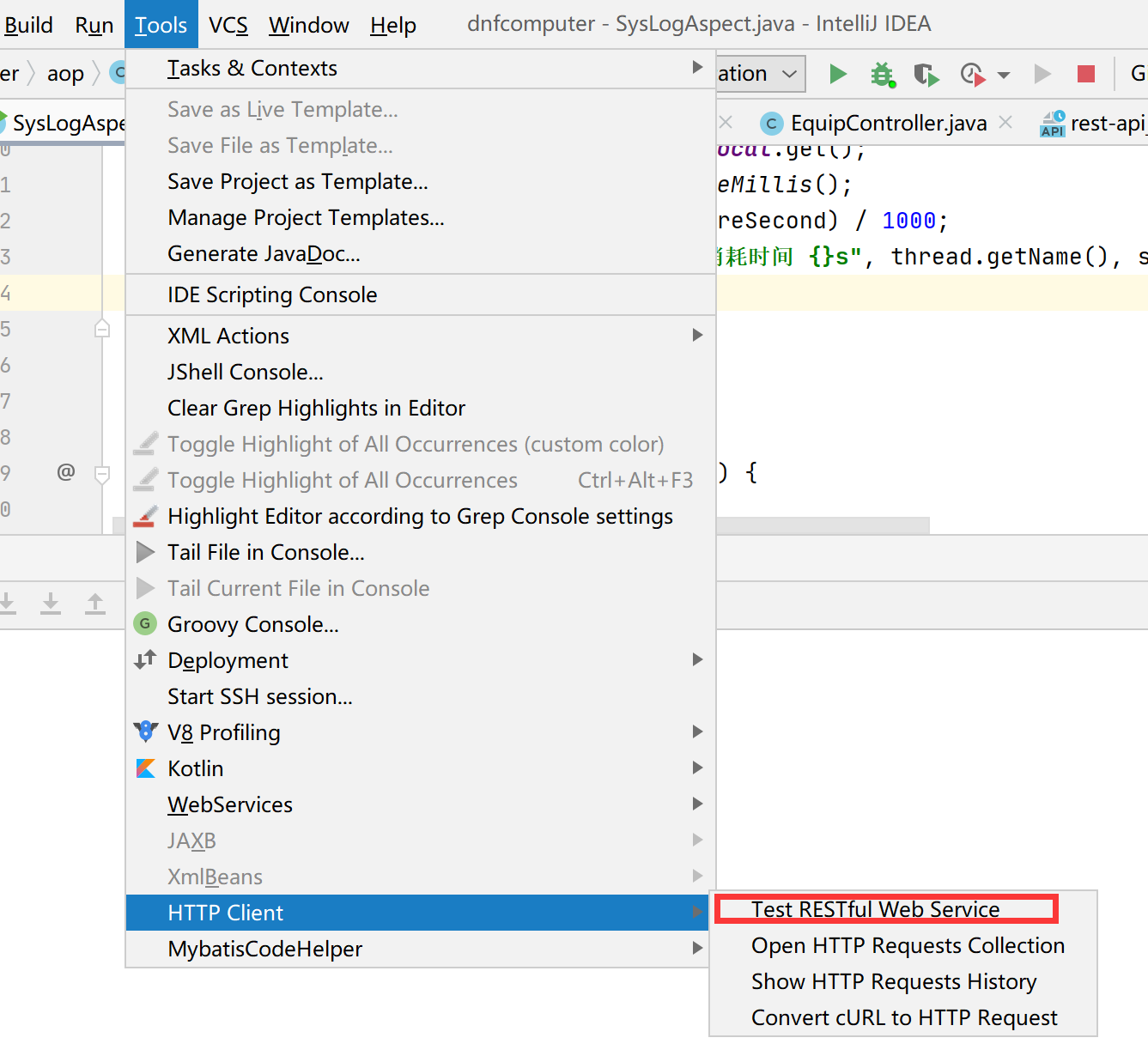Click the XML Actions submenu arrow
The width and height of the screenshot is (1148, 1062).
[698, 335]
